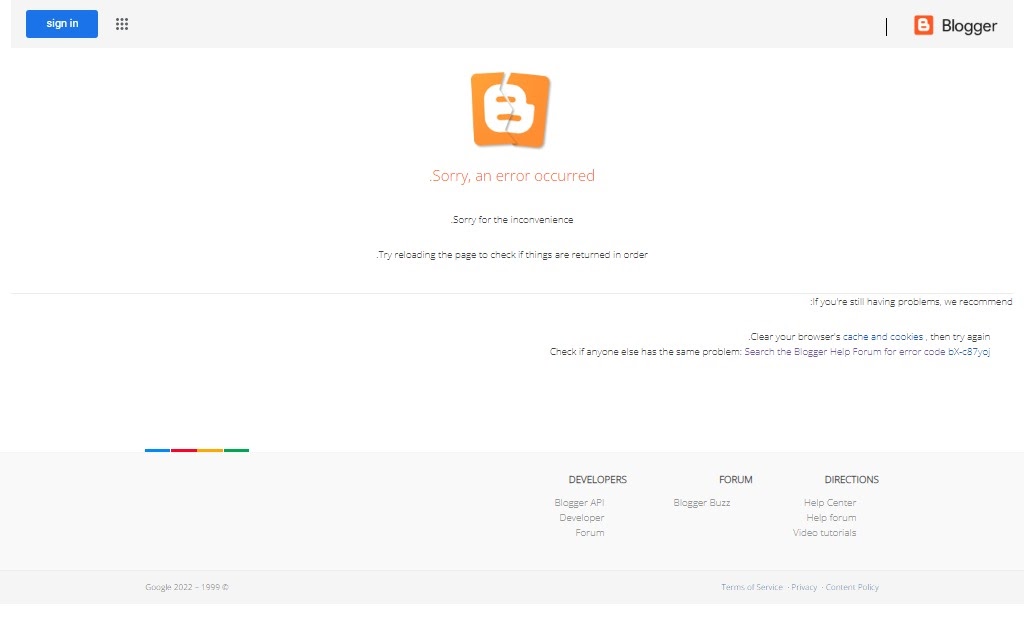The image size is (1024, 625).
Task: Open the Google apps grid icon
Action: [x=122, y=24]
